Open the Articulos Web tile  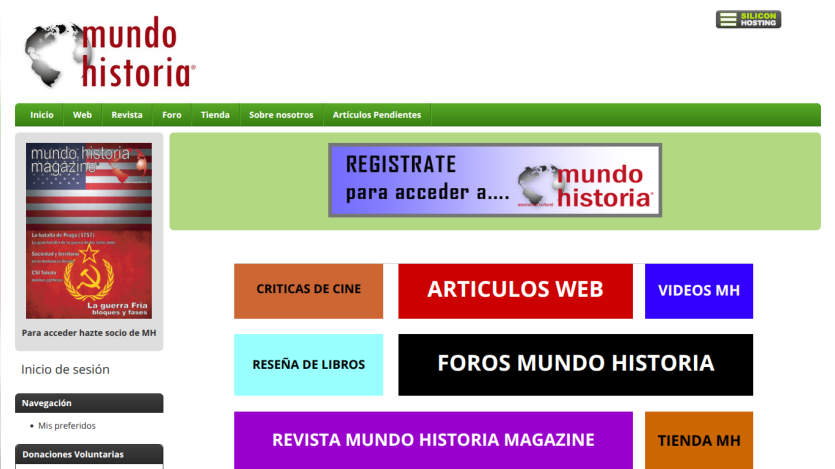click(x=515, y=291)
